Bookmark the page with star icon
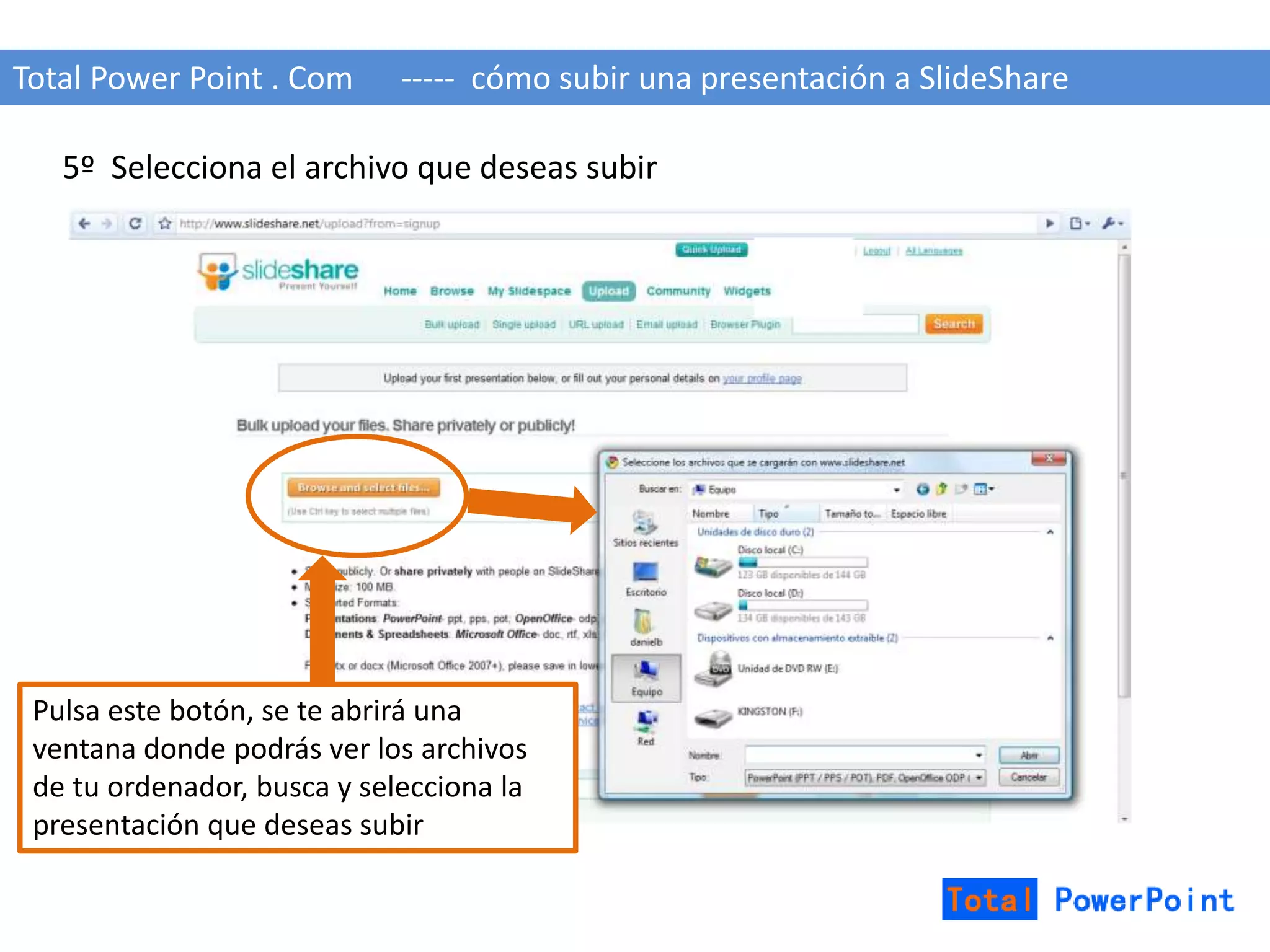This screenshot has height=952, width=1270. click(x=164, y=223)
